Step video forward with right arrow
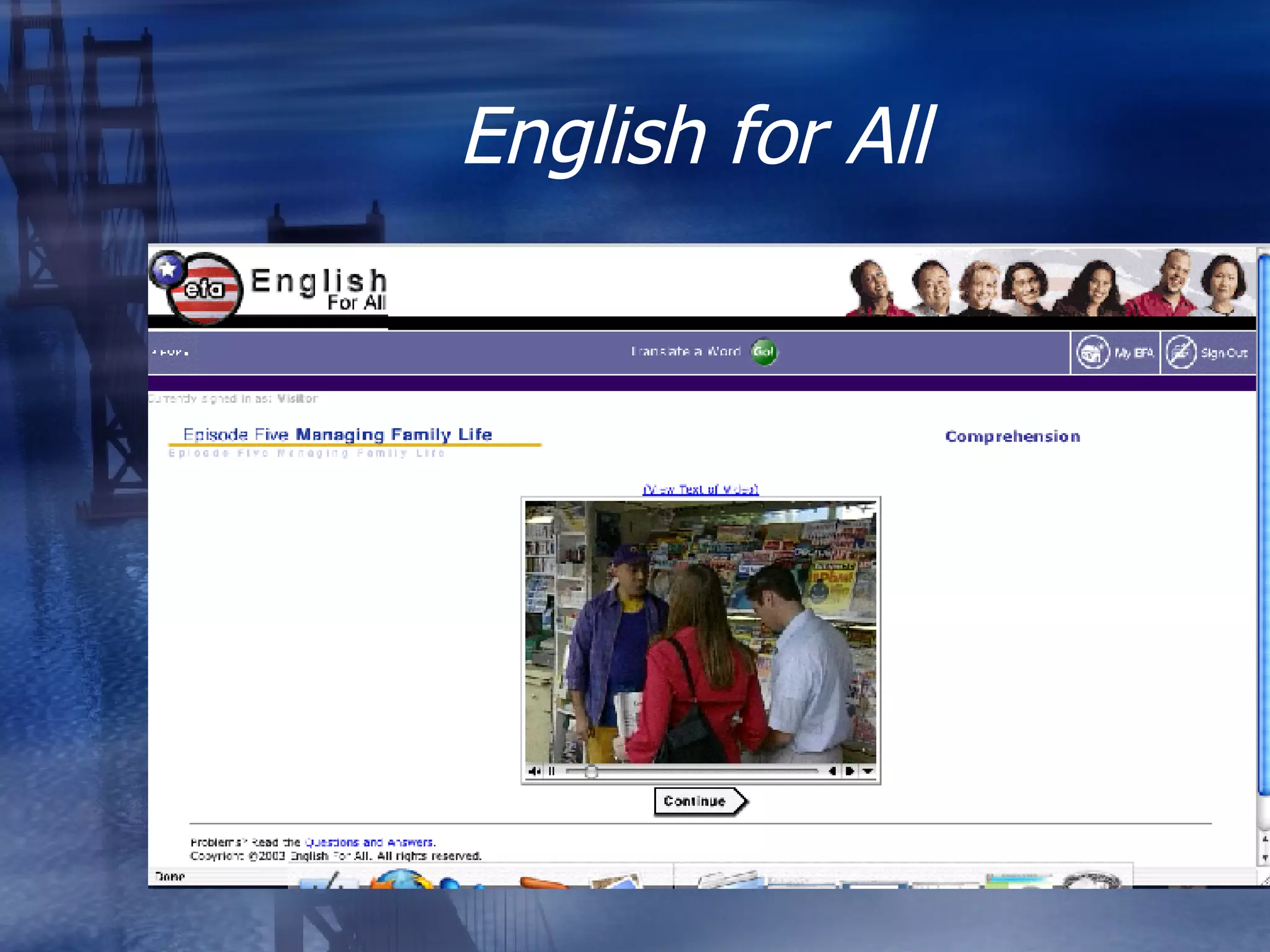This screenshot has height=952, width=1270. pyautogui.click(x=850, y=771)
